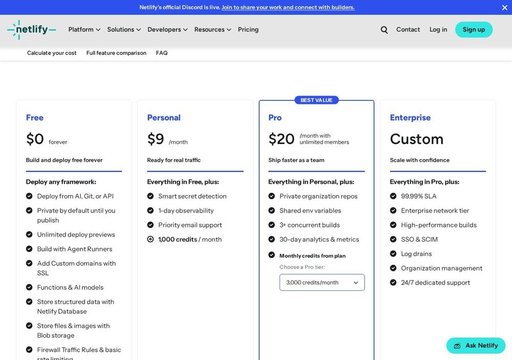Click checkmark icon beside Functions & AI models
The height and width of the screenshot is (360, 512).
[x=29, y=287]
